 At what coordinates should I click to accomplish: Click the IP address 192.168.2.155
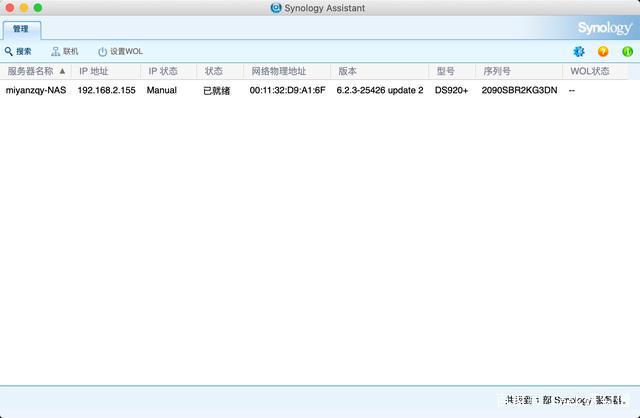(x=107, y=90)
